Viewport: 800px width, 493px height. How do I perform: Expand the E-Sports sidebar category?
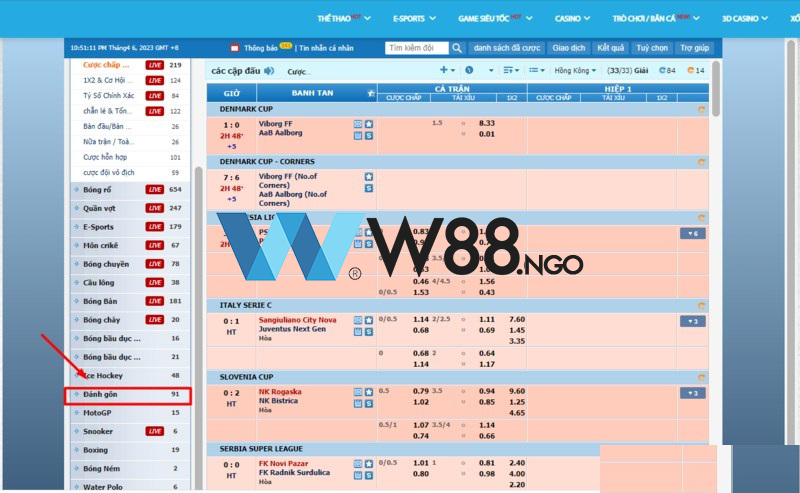(130, 227)
